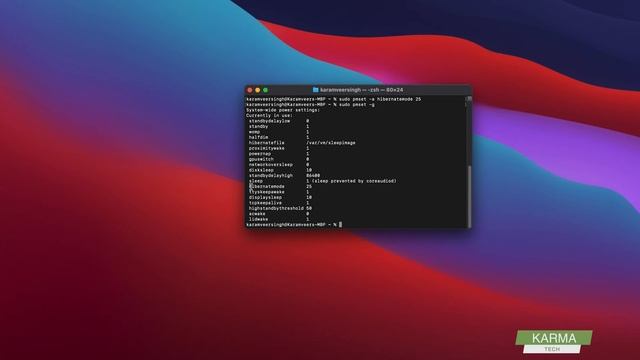Viewport: 640px width, 360px height.
Task: Click the 'gpuswitch' setting name
Action: (261, 159)
